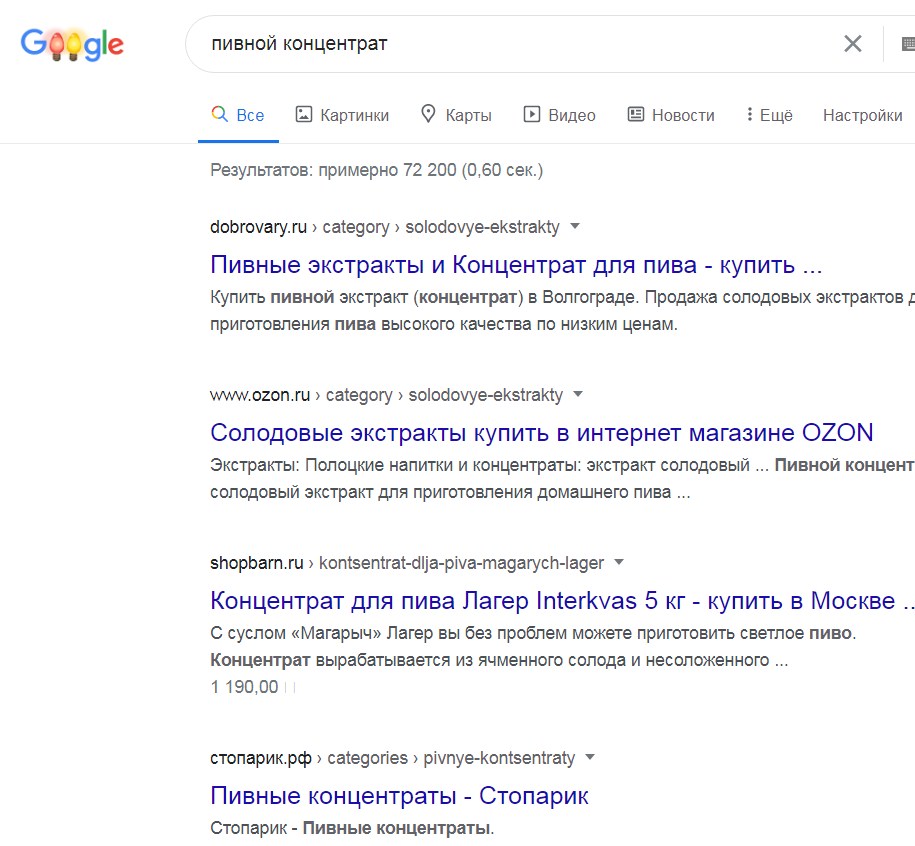Switch to the Новости tab

(x=671, y=115)
